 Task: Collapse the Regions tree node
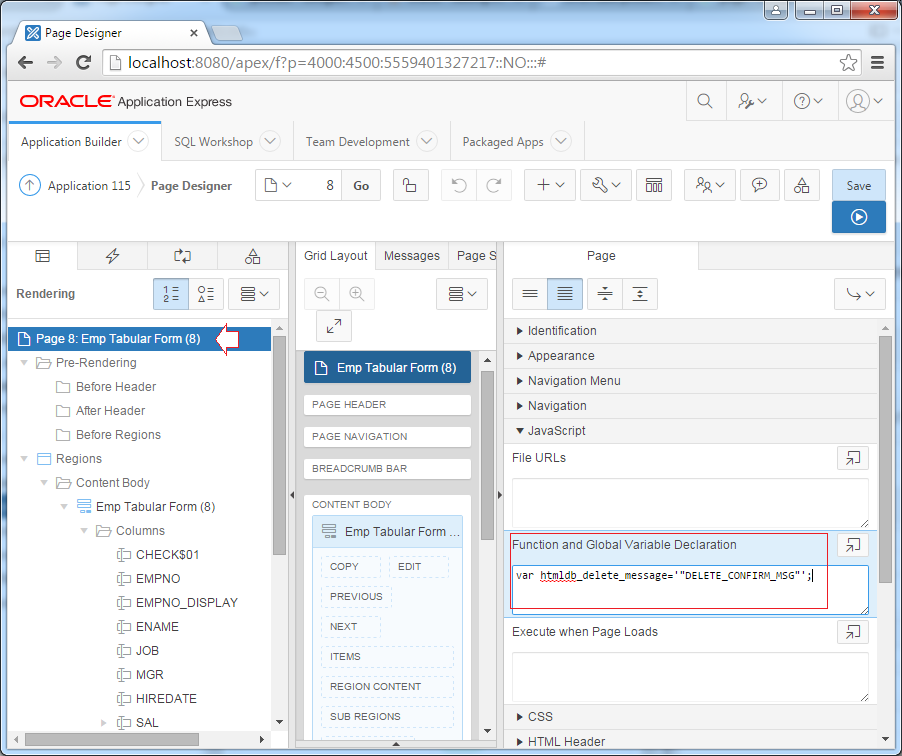tap(24, 459)
